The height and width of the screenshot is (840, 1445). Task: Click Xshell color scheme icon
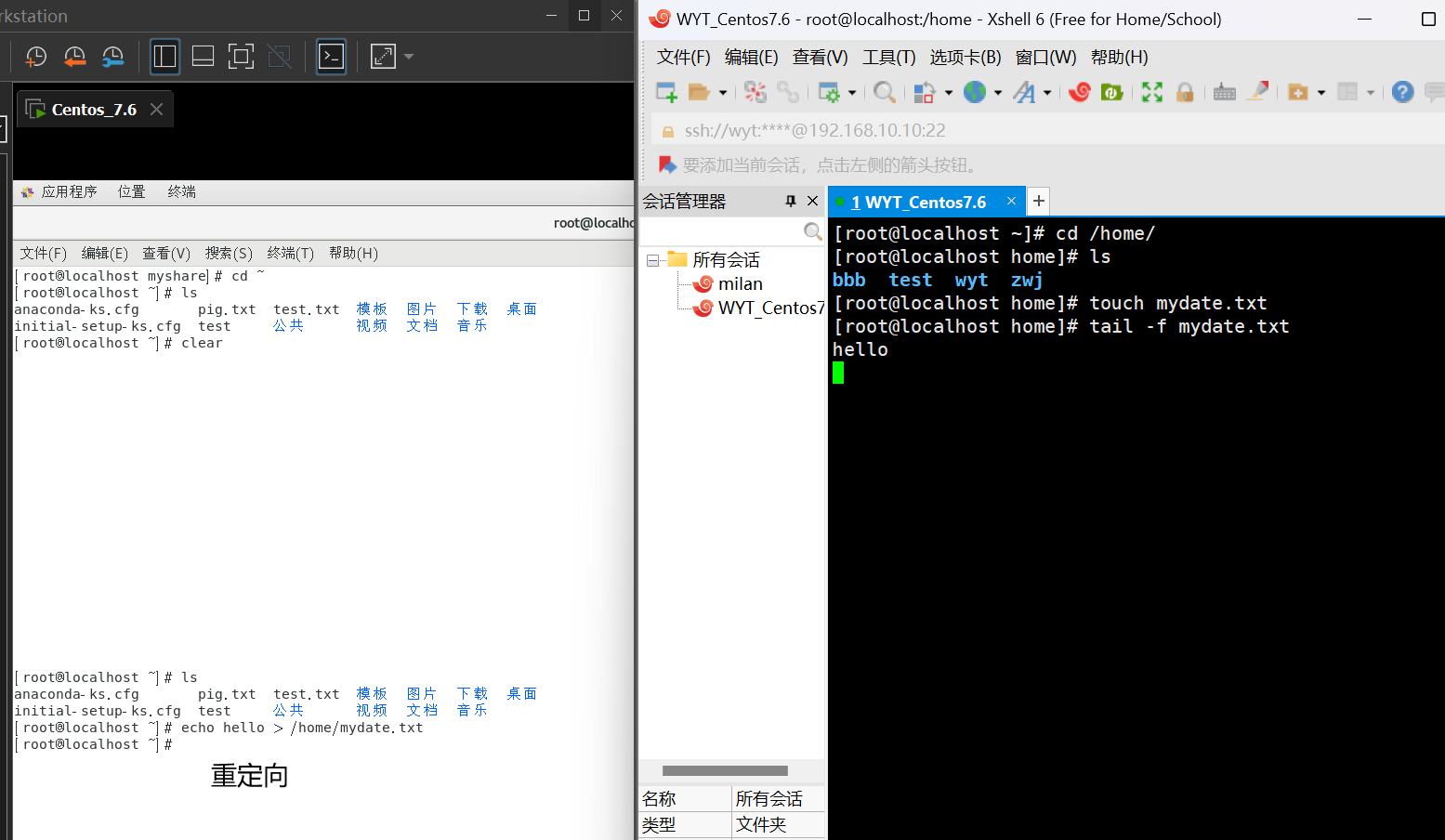click(925, 92)
